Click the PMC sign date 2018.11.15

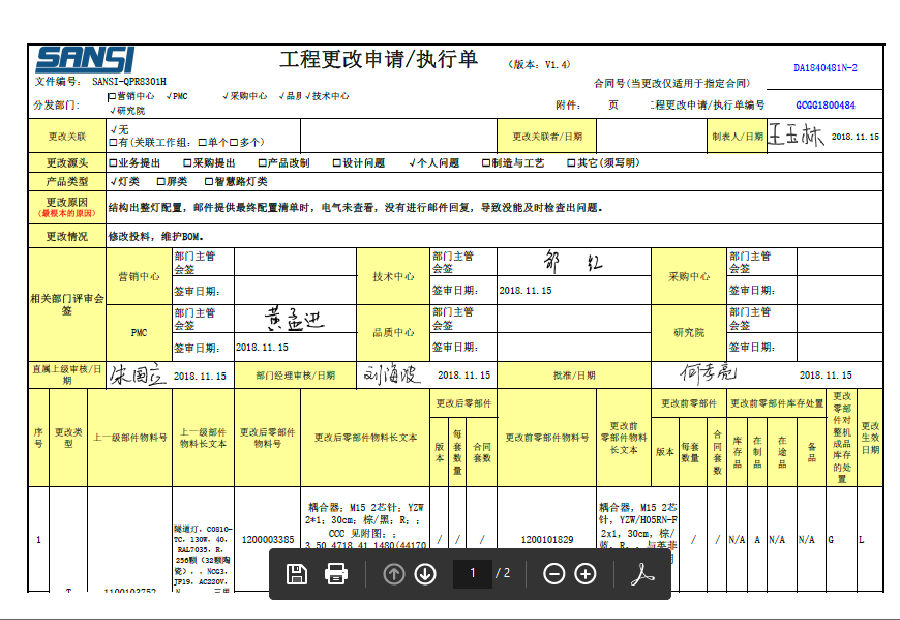[262, 347]
